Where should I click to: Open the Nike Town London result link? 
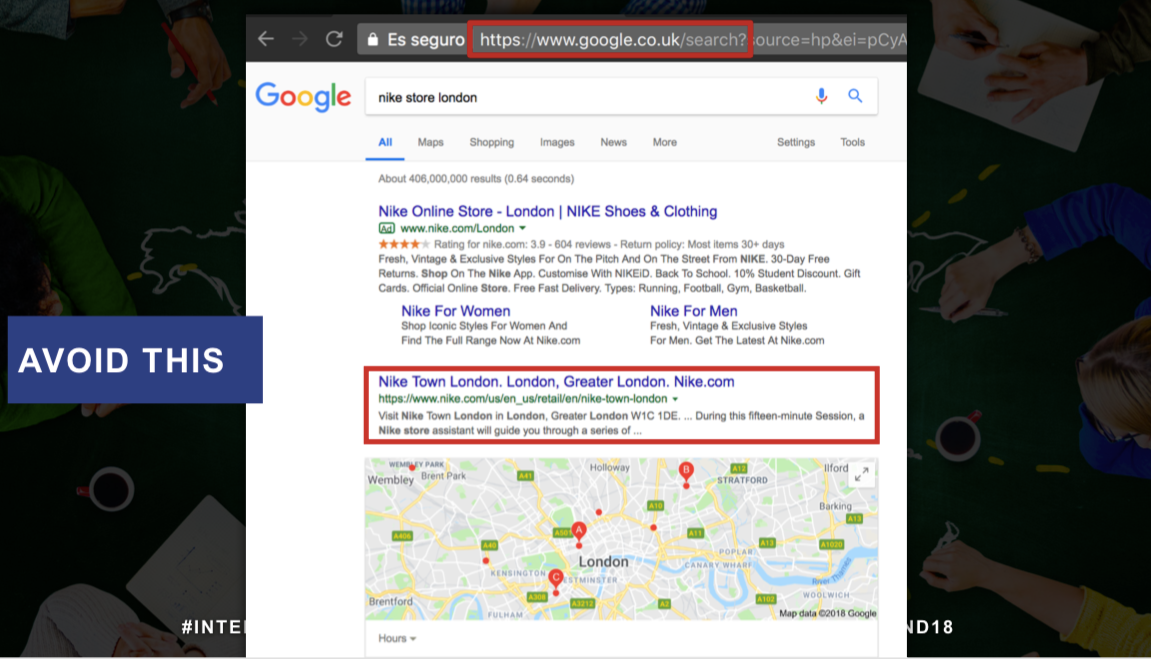(556, 382)
